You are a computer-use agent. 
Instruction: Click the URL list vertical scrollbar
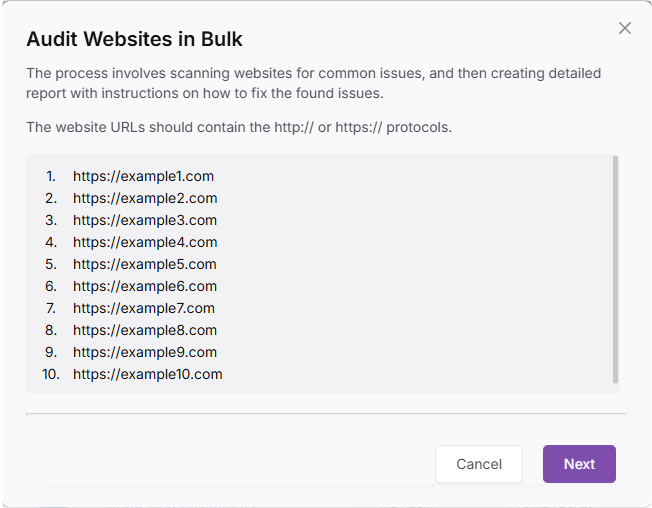[615, 269]
